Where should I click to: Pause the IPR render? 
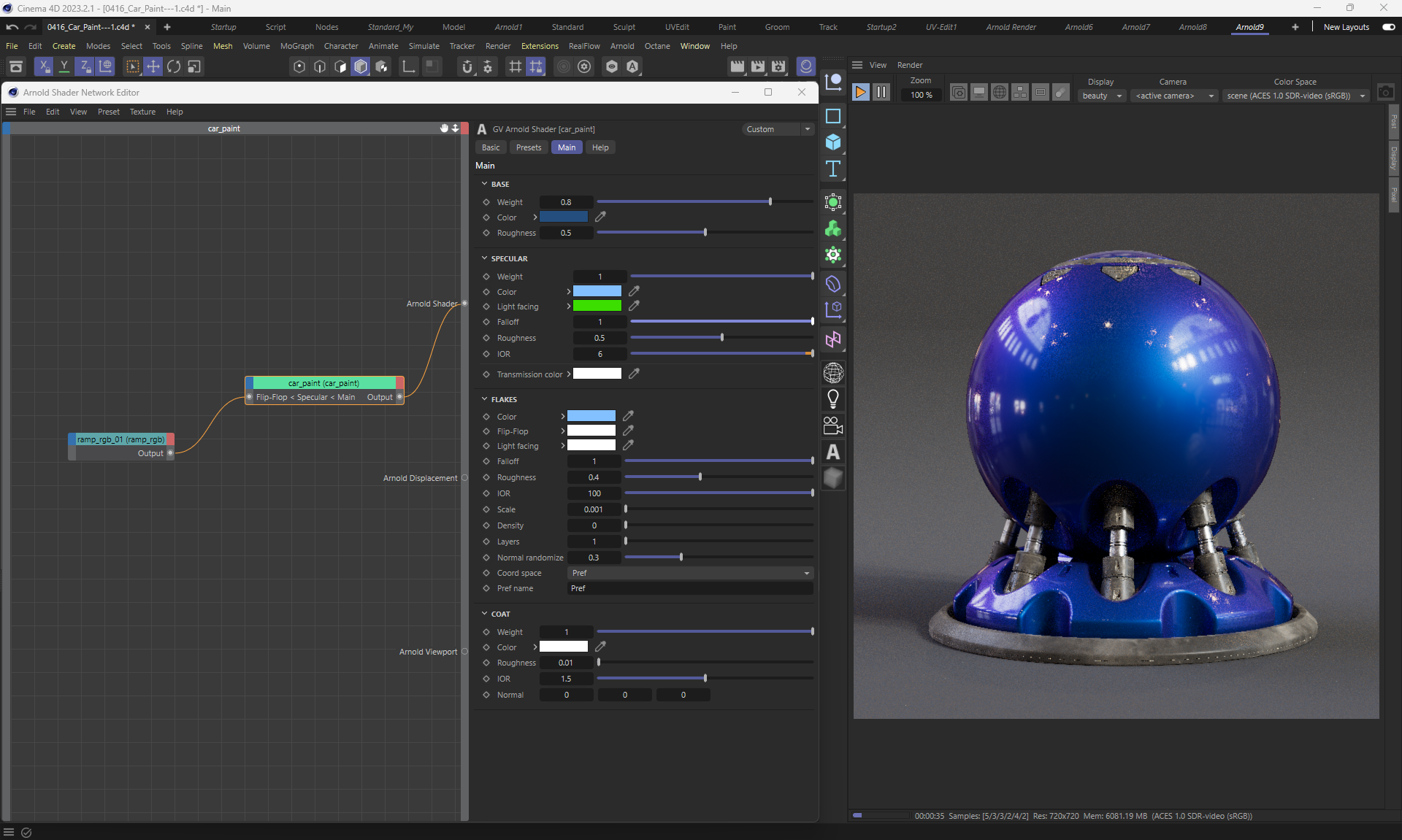point(881,92)
